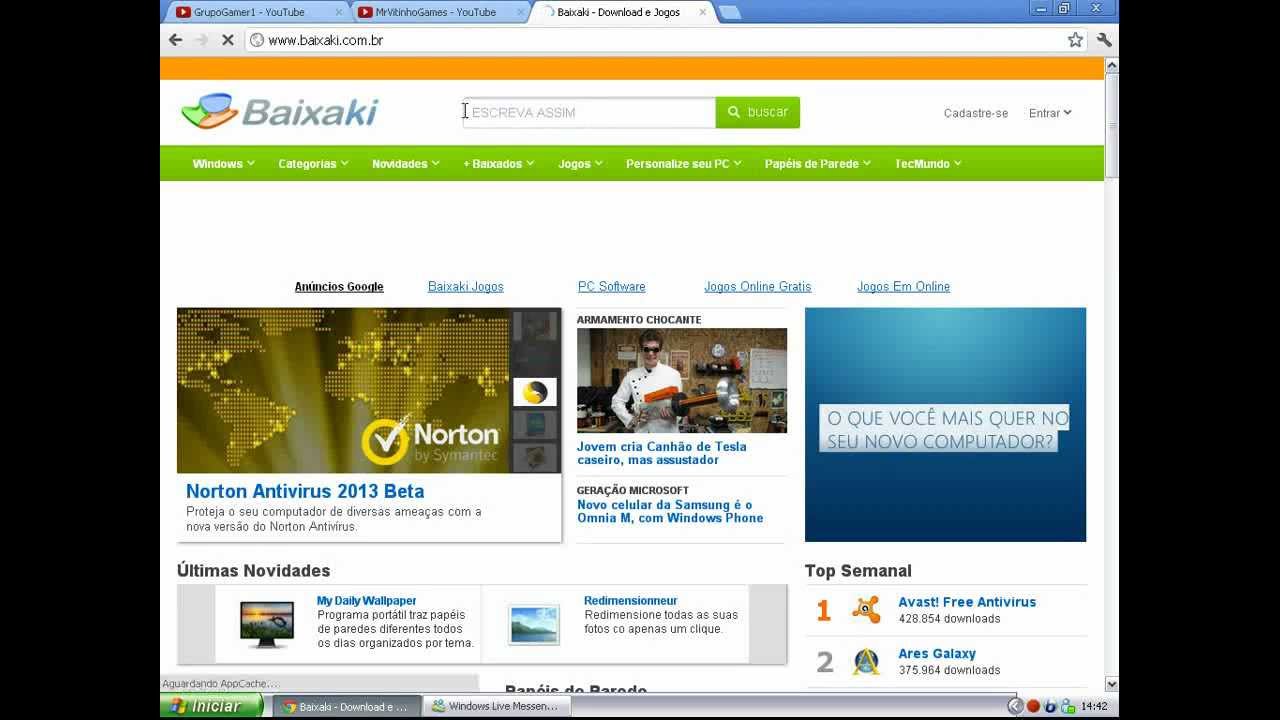
Task: Close the GrupoGamer1 YouTube tab
Action: [x=338, y=12]
